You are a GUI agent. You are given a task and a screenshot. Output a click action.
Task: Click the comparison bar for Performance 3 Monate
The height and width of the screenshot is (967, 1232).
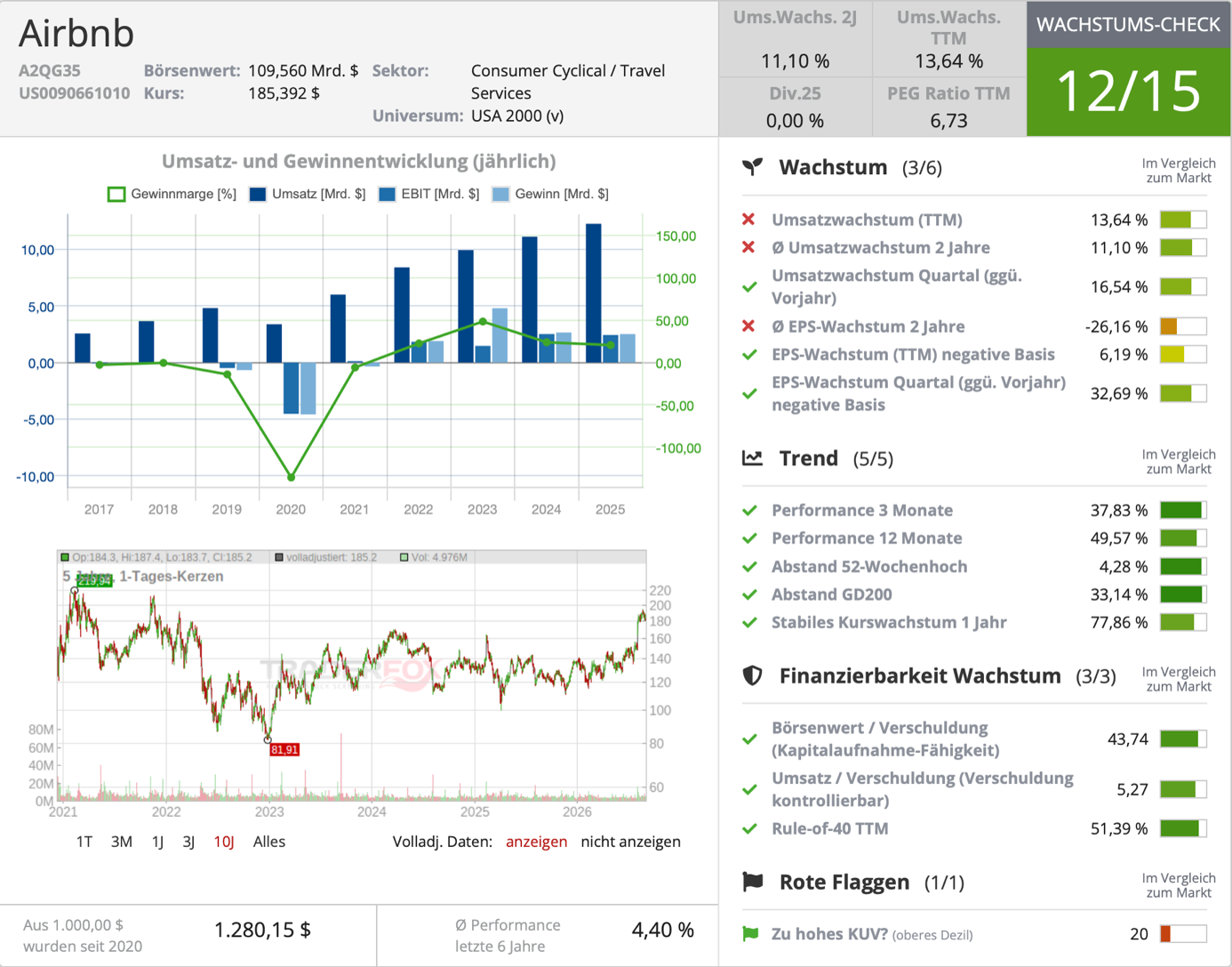[1183, 510]
